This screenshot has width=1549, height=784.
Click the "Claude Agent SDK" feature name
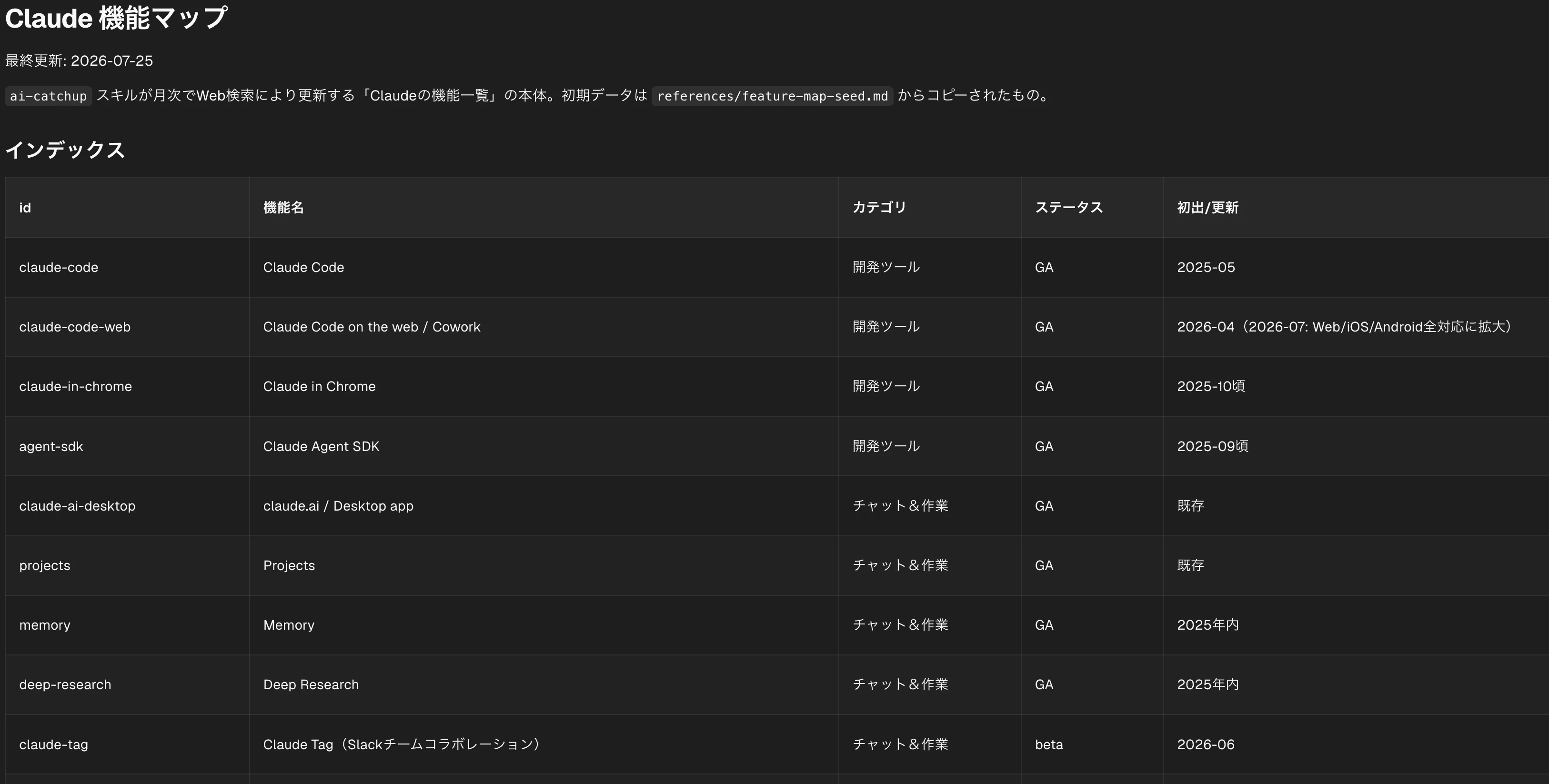321,446
